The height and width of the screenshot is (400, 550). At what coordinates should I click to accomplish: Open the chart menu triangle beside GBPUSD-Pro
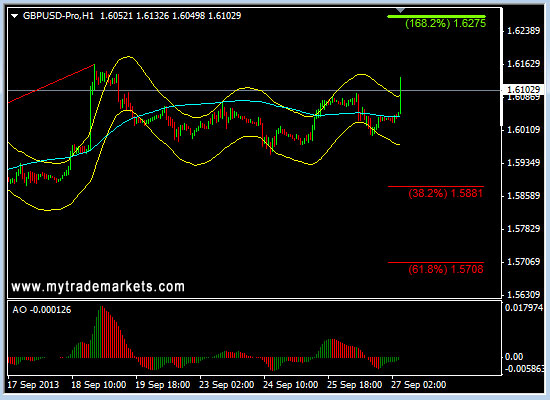click(14, 16)
